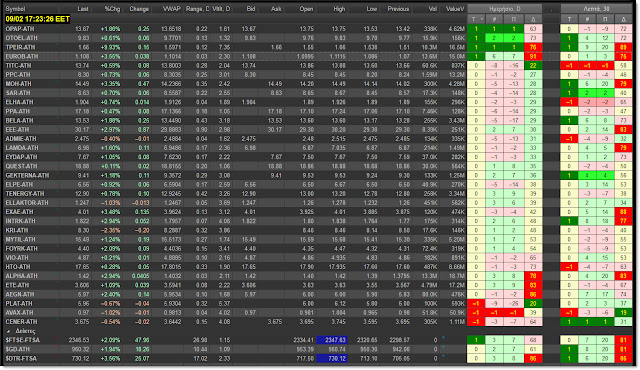Click the VWAP column header
The width and height of the screenshot is (640, 370).
point(171,9)
